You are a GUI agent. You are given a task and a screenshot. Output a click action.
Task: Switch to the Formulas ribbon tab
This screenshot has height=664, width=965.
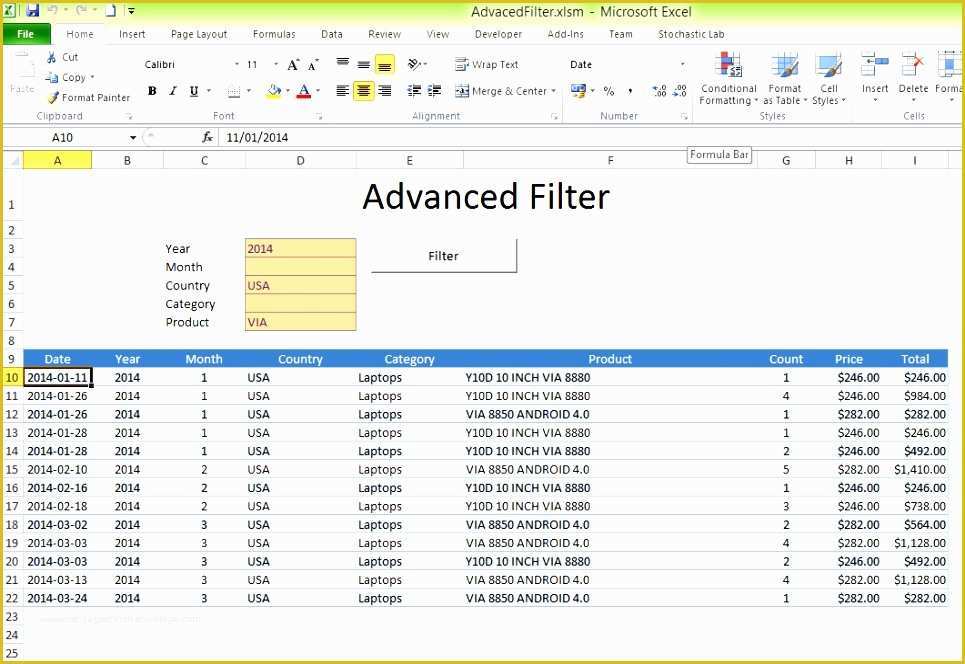click(x=273, y=33)
